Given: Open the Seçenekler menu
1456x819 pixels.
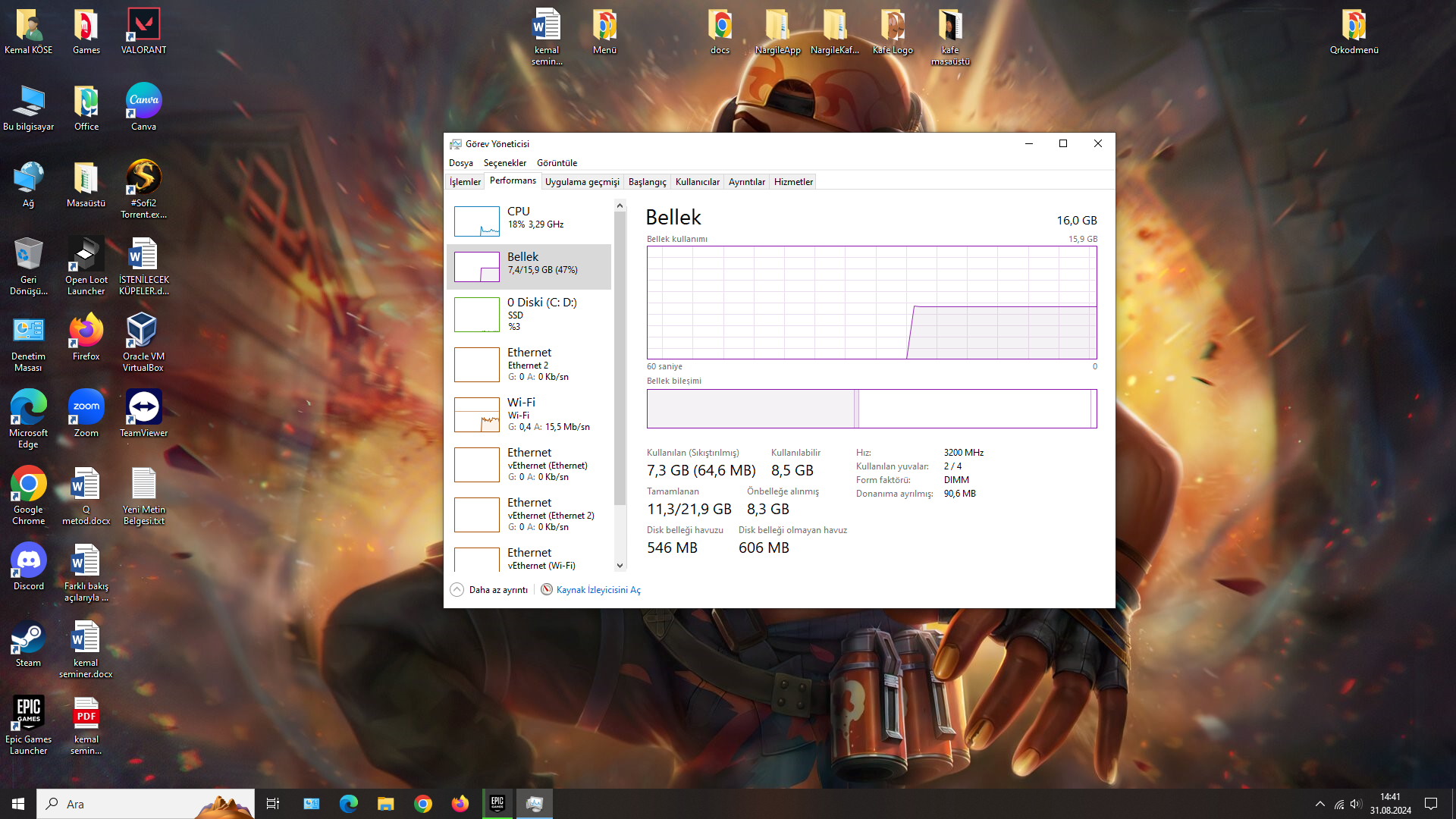Looking at the screenshot, I should [504, 163].
